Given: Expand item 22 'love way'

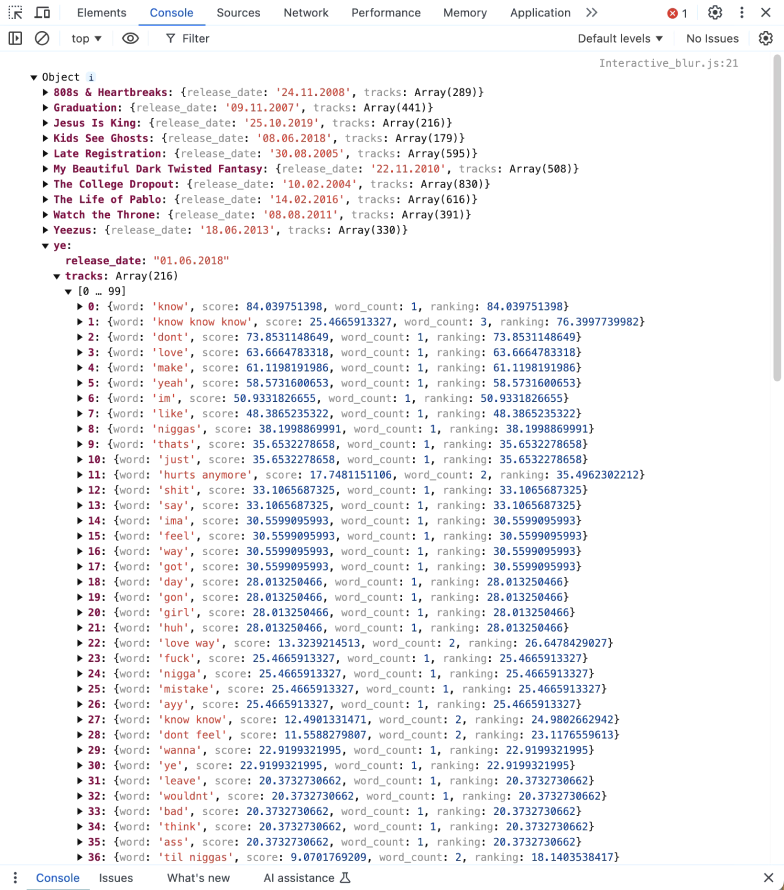Looking at the screenshot, I should [80, 643].
